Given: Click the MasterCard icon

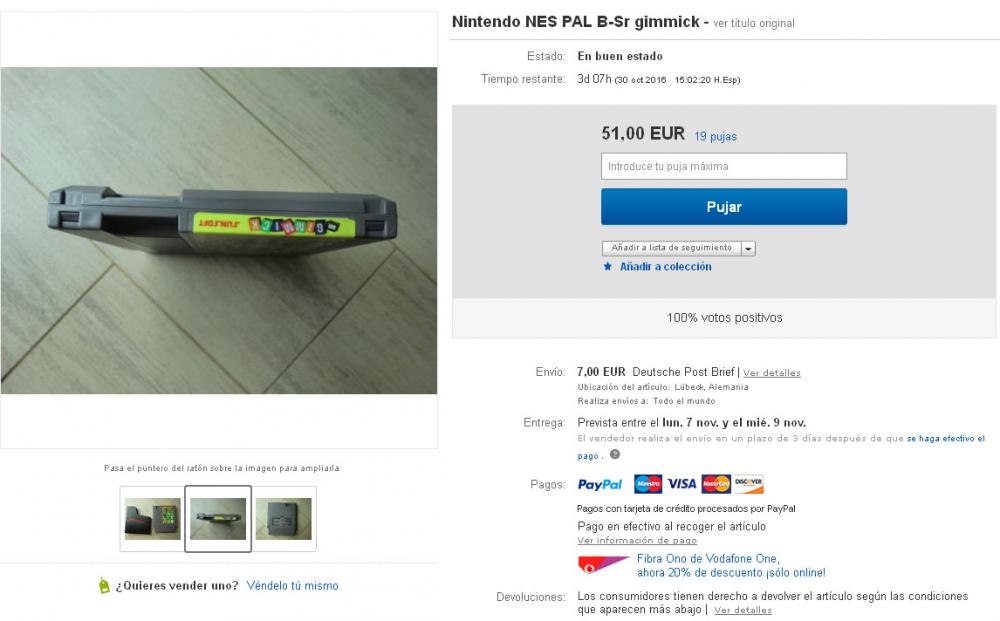Looking at the screenshot, I should click(x=716, y=485).
